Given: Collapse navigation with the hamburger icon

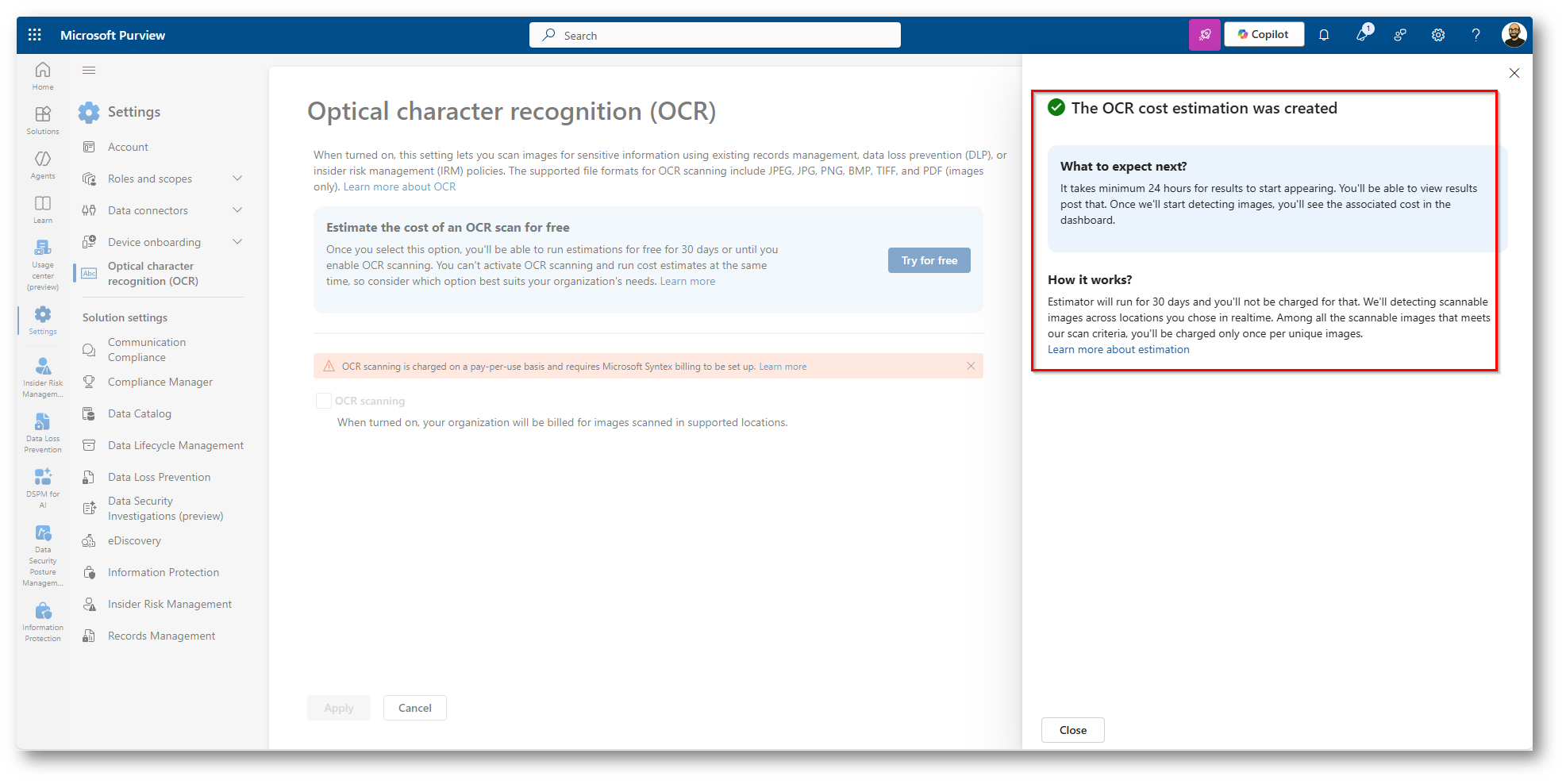Looking at the screenshot, I should (x=89, y=71).
